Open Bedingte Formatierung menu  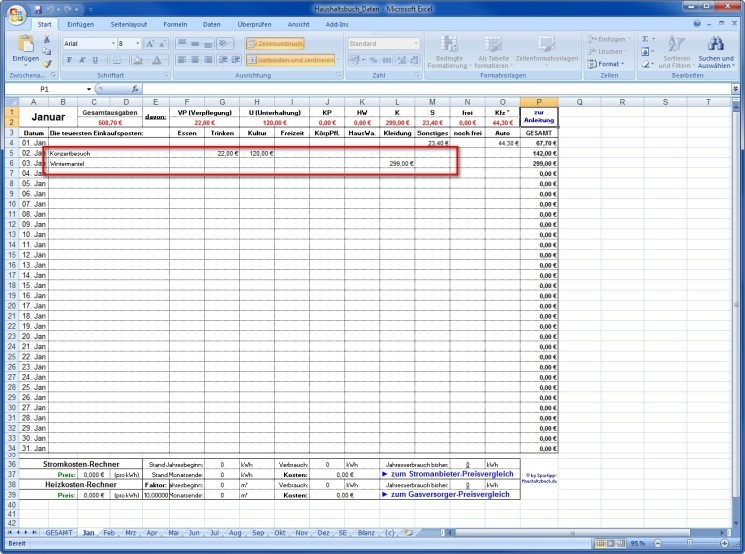pos(449,51)
